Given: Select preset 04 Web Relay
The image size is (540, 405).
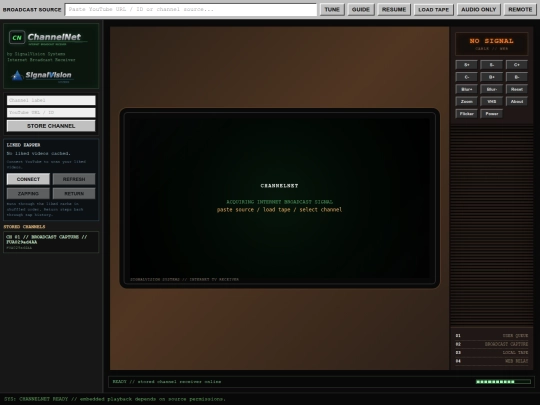Looking at the screenshot, I should [491, 361].
